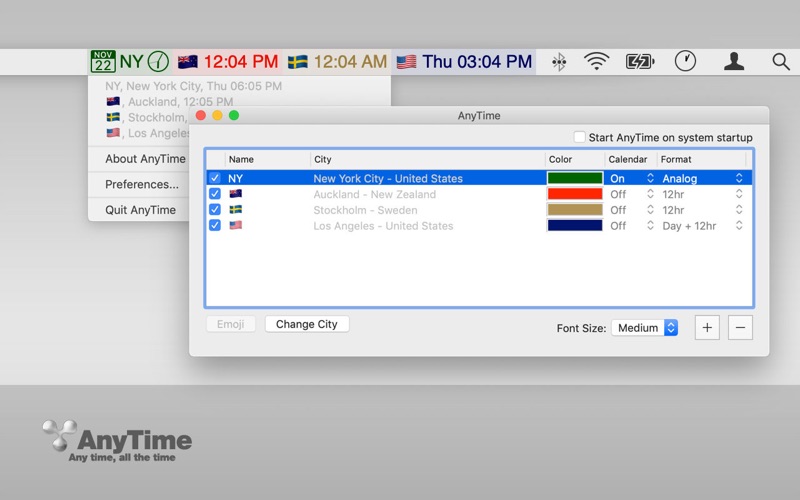
Task: Open the Font Size Medium dropdown
Action: [x=645, y=328]
